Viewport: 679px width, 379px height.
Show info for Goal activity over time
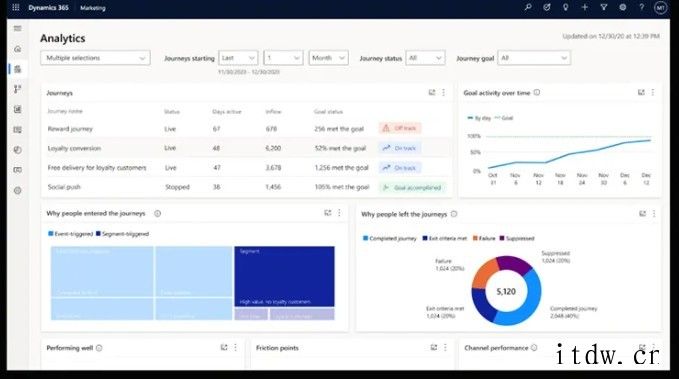pos(537,92)
